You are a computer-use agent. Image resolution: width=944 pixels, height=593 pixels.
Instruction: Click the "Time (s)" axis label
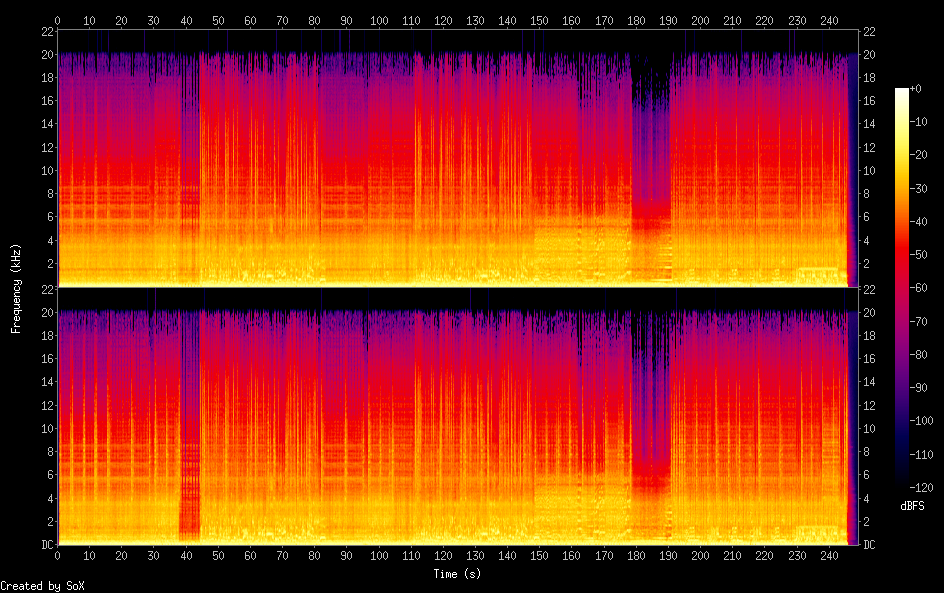(x=458, y=574)
